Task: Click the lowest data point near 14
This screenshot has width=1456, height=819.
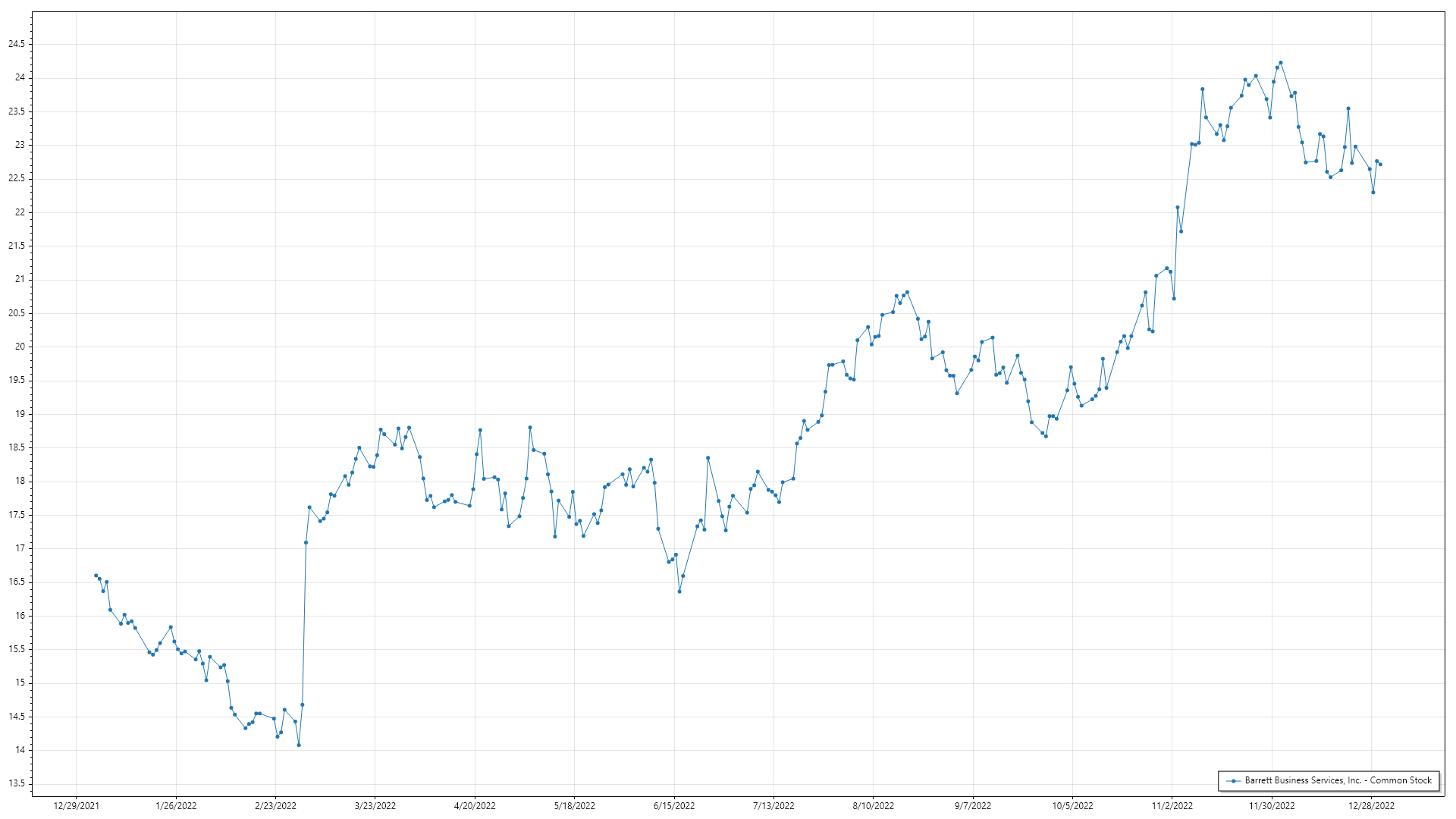Action: (x=299, y=745)
